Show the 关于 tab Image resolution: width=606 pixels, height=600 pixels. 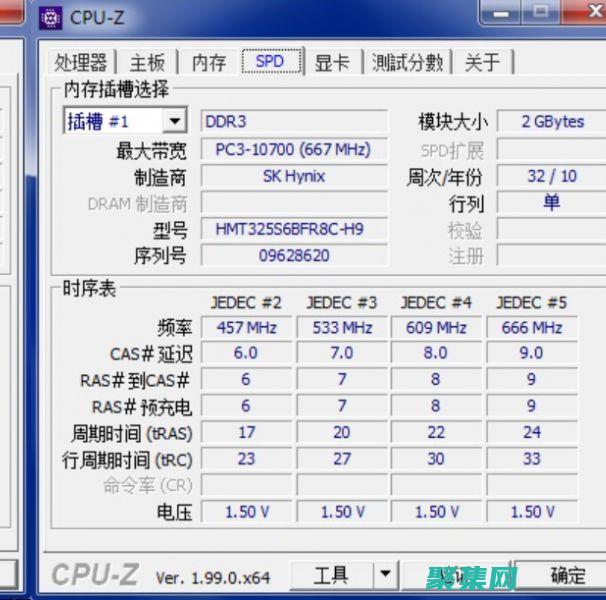(482, 62)
